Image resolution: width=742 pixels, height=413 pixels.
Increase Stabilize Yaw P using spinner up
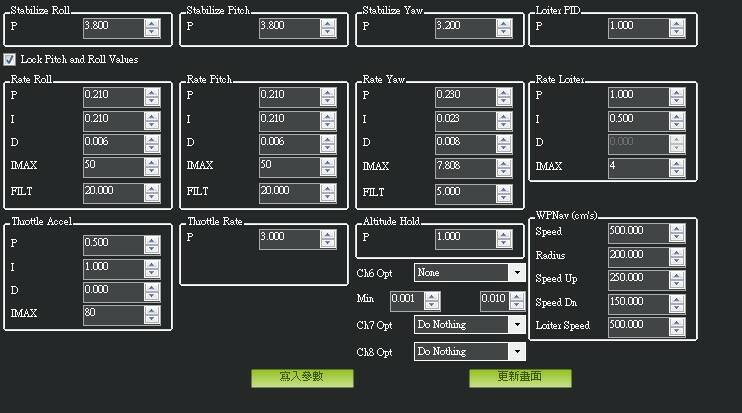click(504, 23)
